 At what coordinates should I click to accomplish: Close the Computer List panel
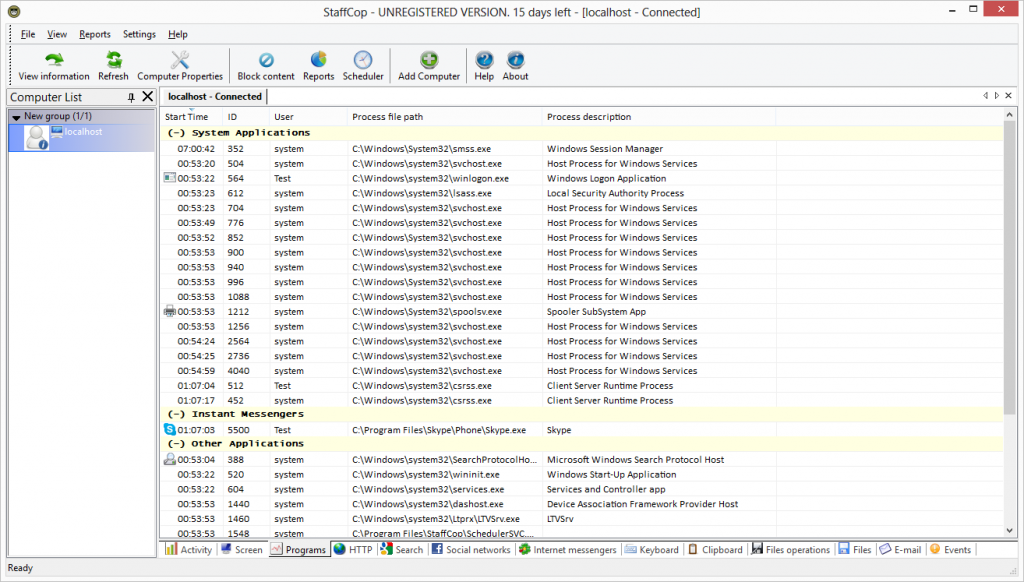pos(148,97)
